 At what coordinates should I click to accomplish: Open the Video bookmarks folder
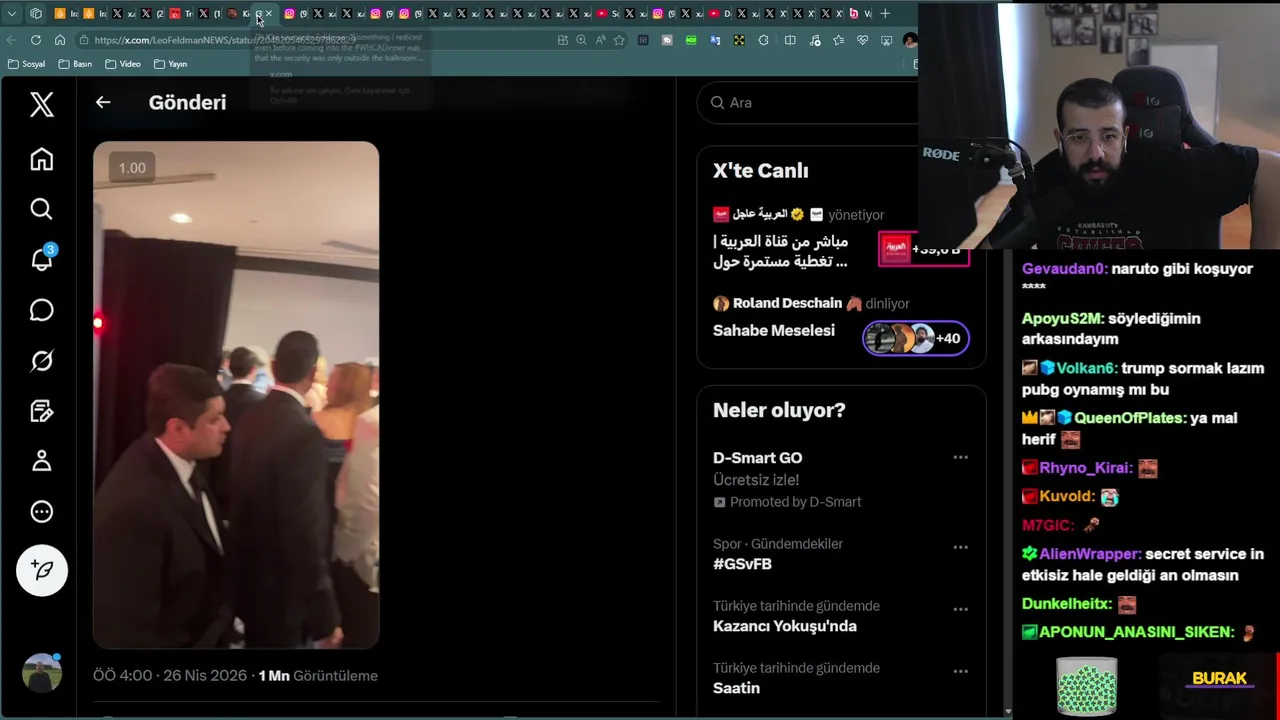[x=123, y=64]
